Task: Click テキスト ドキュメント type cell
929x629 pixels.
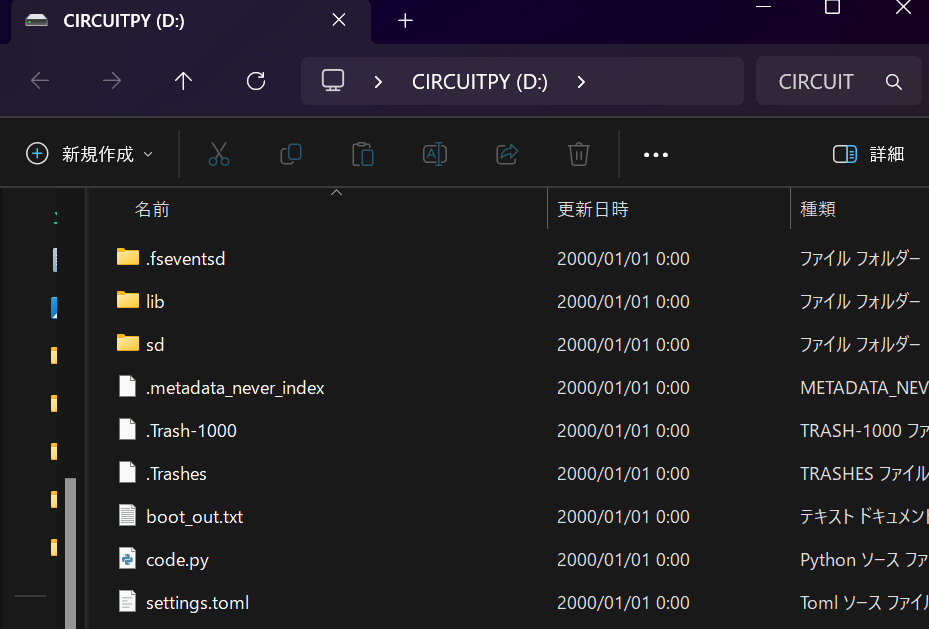Action: pyautogui.click(x=864, y=516)
